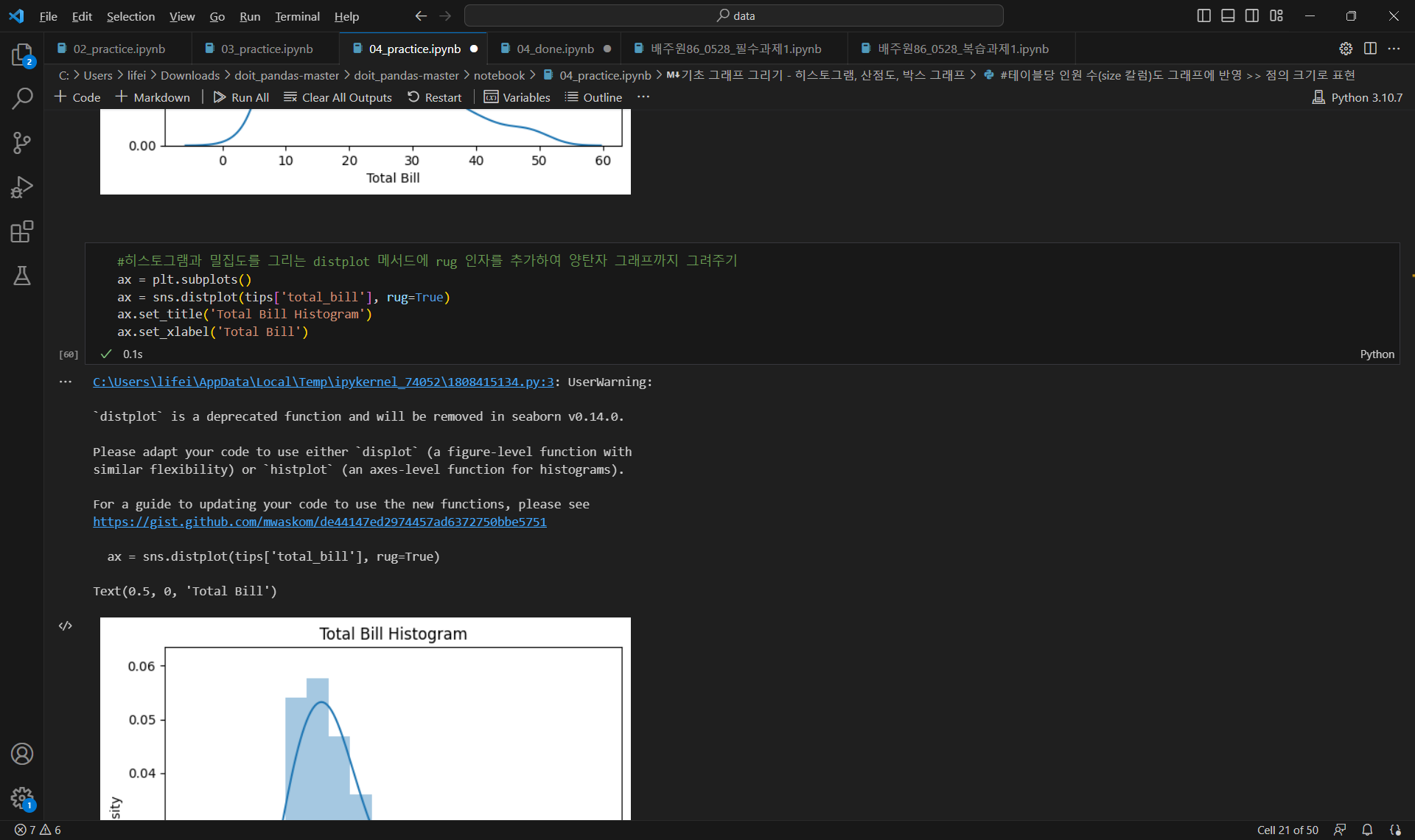Open the Testing flask icon
The image size is (1415, 840).
click(x=22, y=276)
